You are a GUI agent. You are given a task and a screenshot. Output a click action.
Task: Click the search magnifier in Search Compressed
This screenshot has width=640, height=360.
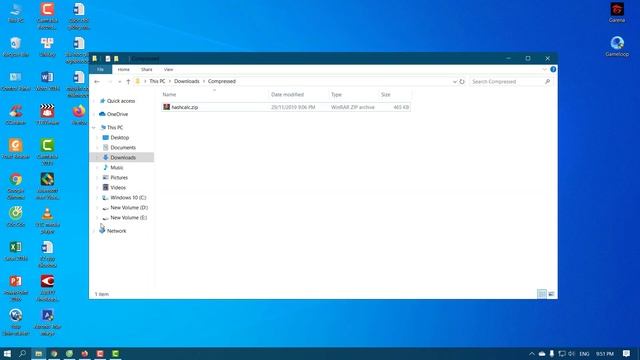(x=547, y=82)
